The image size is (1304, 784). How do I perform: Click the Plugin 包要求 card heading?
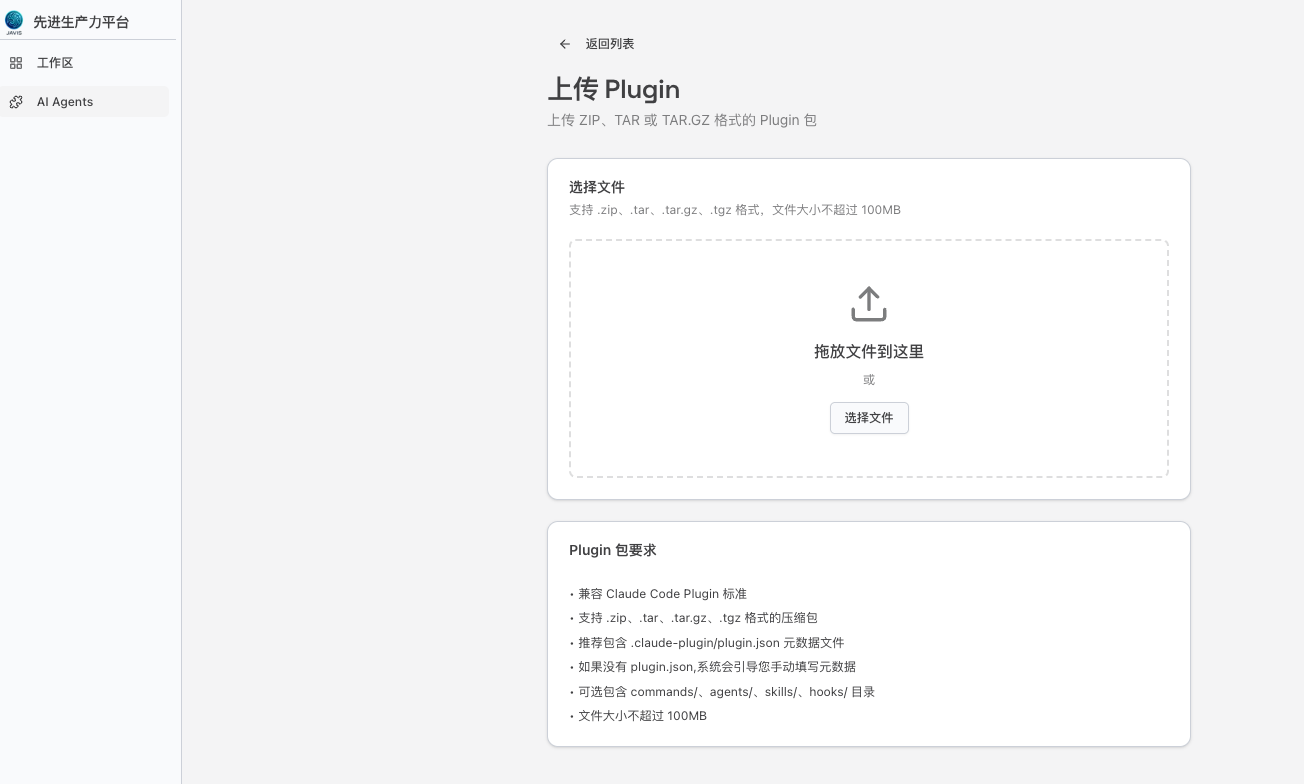tap(612, 550)
